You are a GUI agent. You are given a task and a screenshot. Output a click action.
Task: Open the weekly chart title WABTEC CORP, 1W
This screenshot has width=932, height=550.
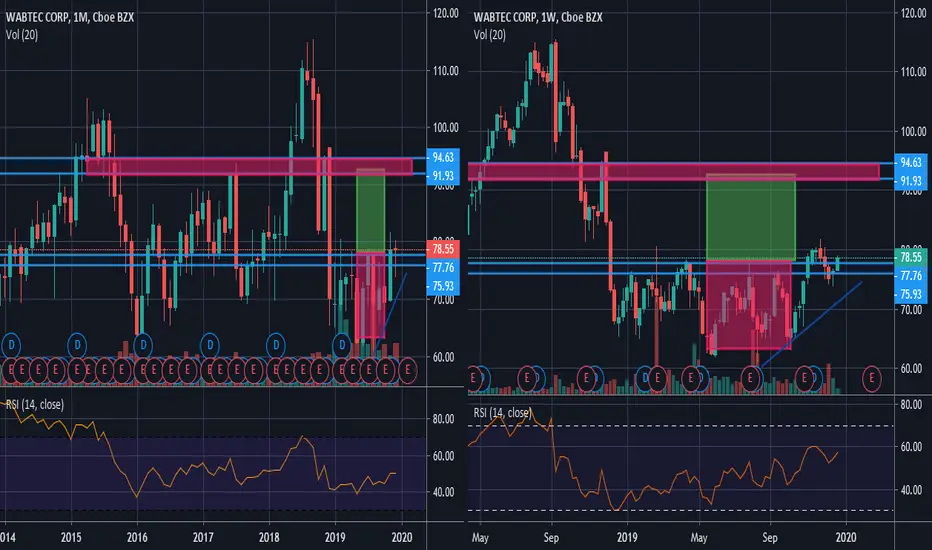538,17
